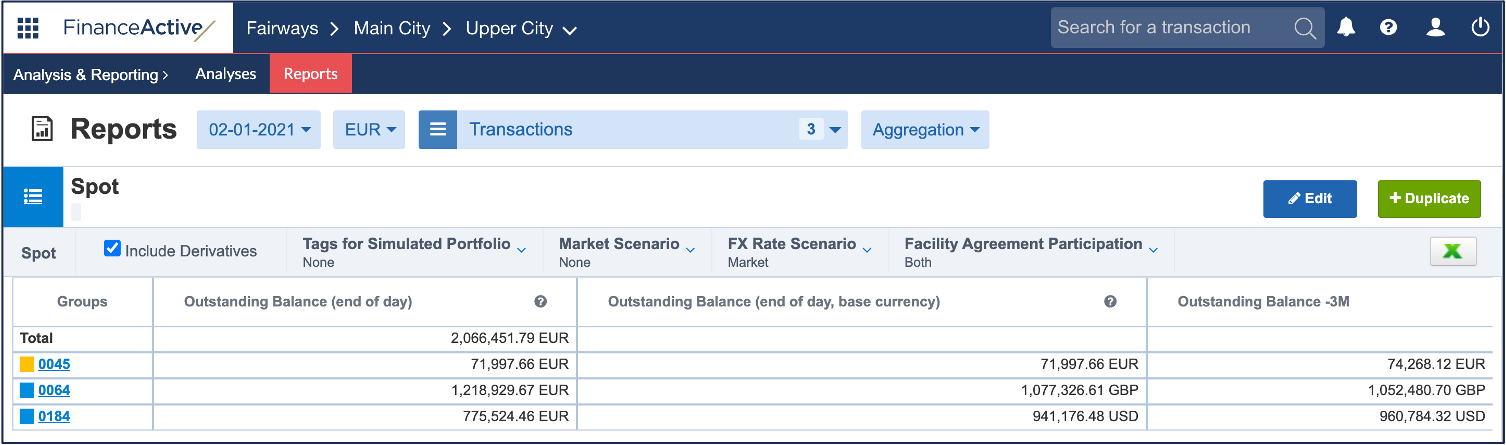
Task: Click the search magnifier icon
Action: coord(1305,28)
